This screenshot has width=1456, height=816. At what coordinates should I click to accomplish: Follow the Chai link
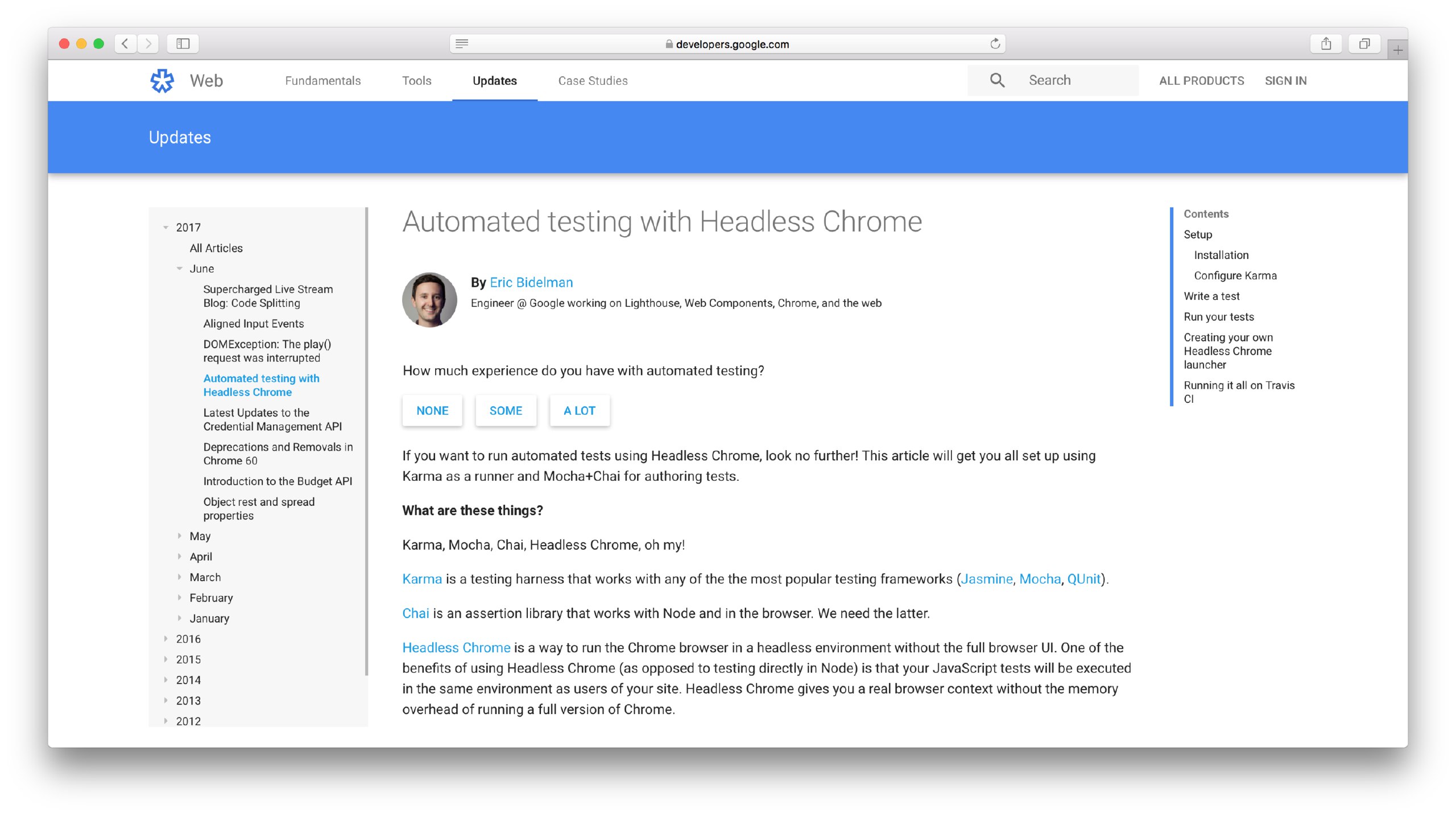(416, 613)
